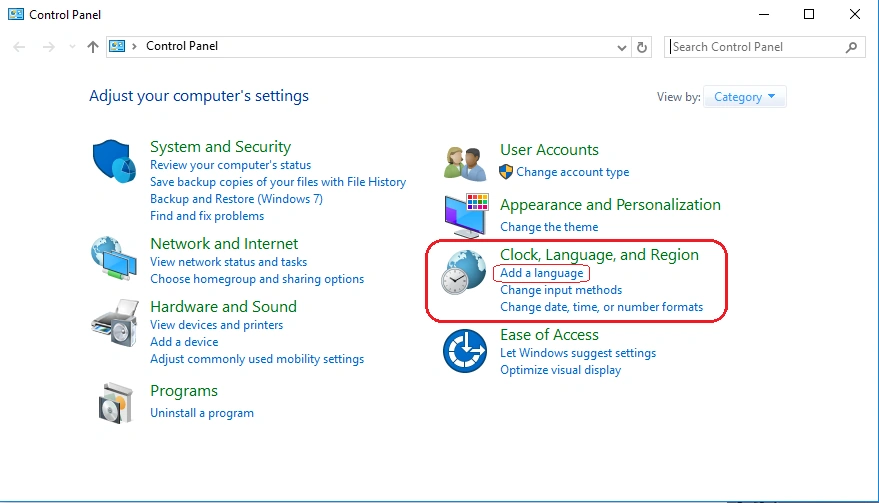The image size is (879, 503).
Task: Click View network status and tasks
Action: point(229,262)
